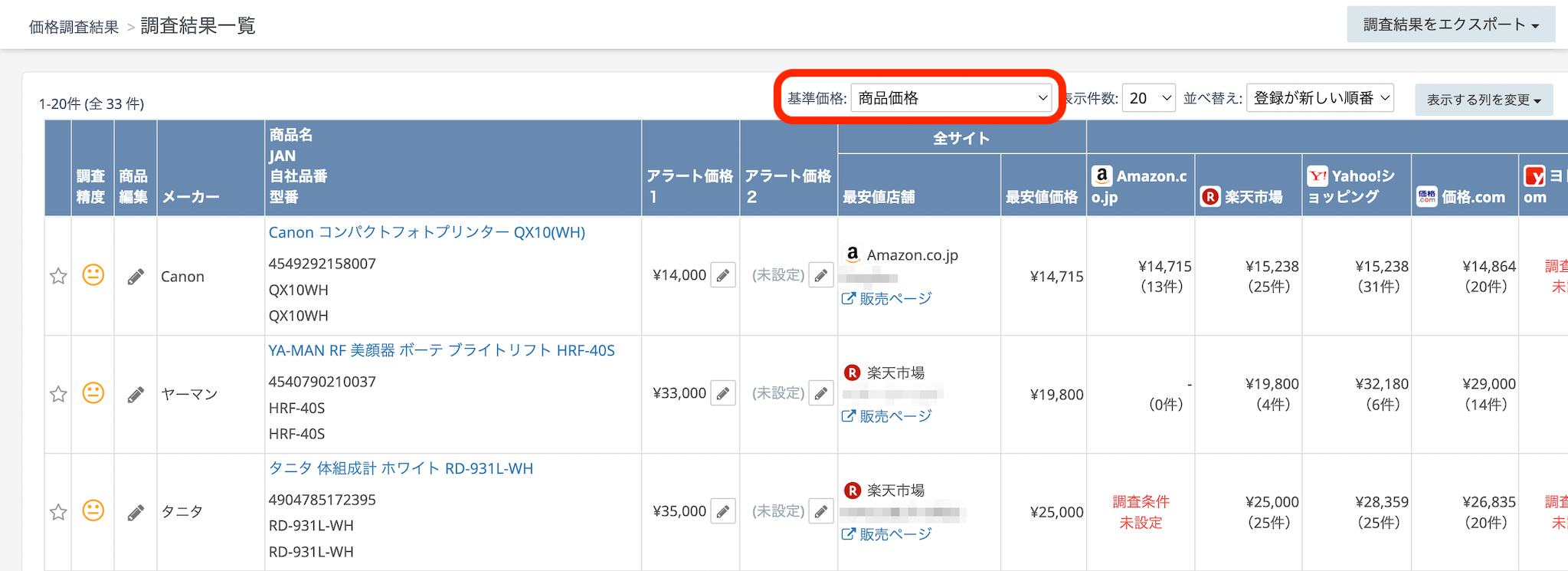
Task: Toggle favorite star for タニタ row
Action: pyautogui.click(x=58, y=512)
